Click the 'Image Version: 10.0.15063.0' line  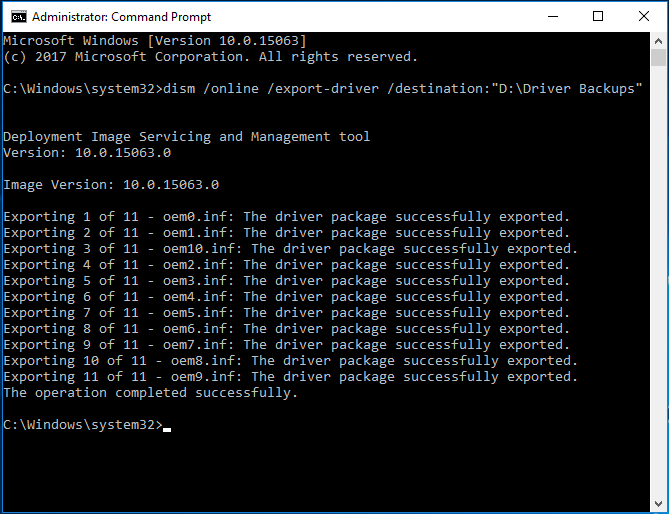[x=111, y=185]
